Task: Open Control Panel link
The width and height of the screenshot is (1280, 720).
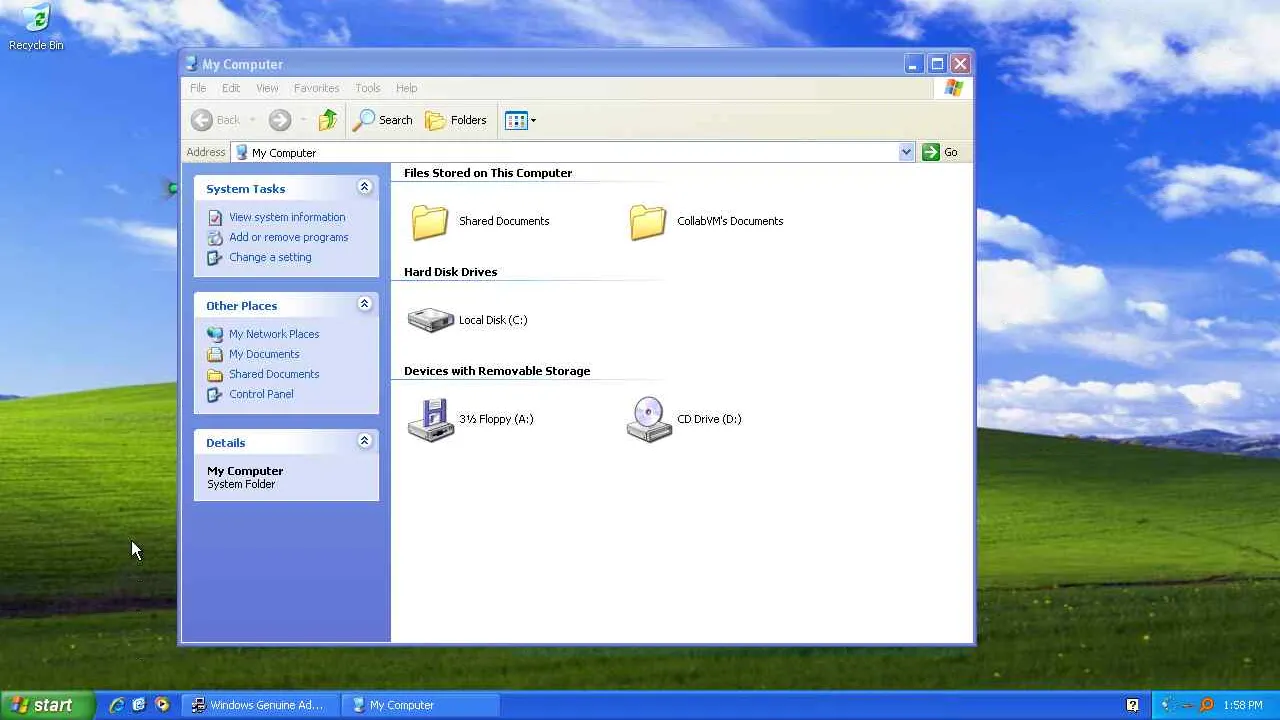Action: [261, 394]
